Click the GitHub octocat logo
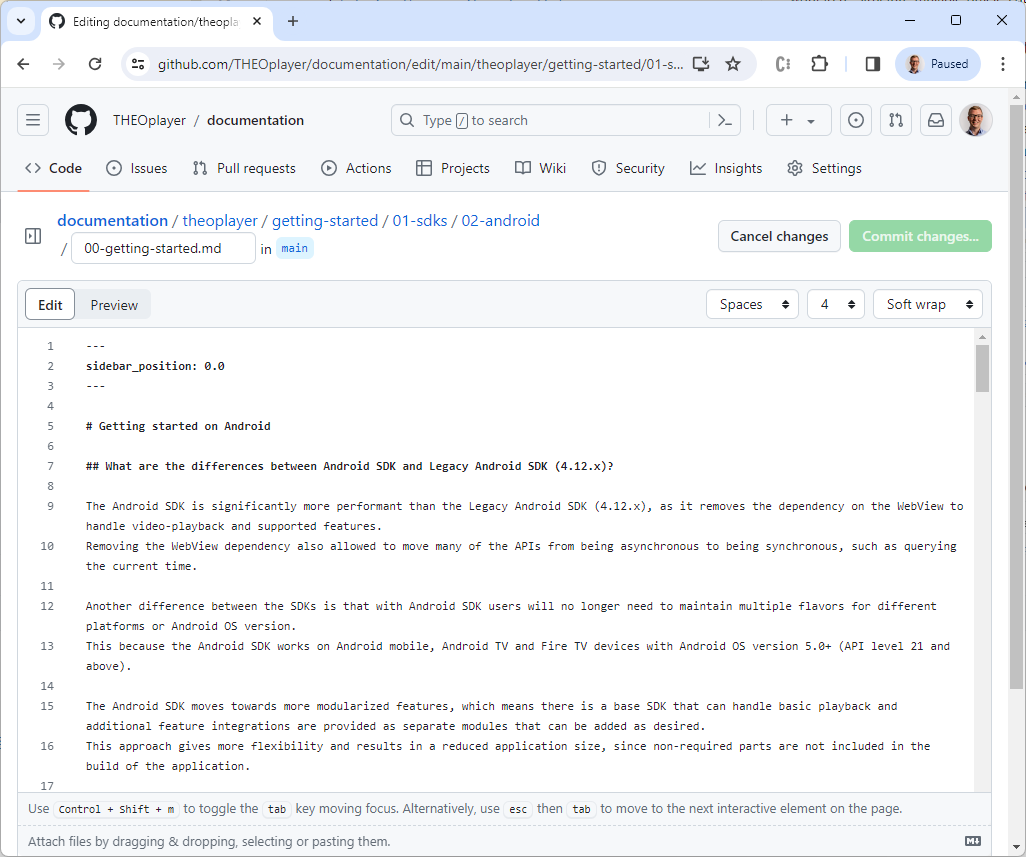Viewport: 1026px width, 857px height. click(x=81, y=120)
